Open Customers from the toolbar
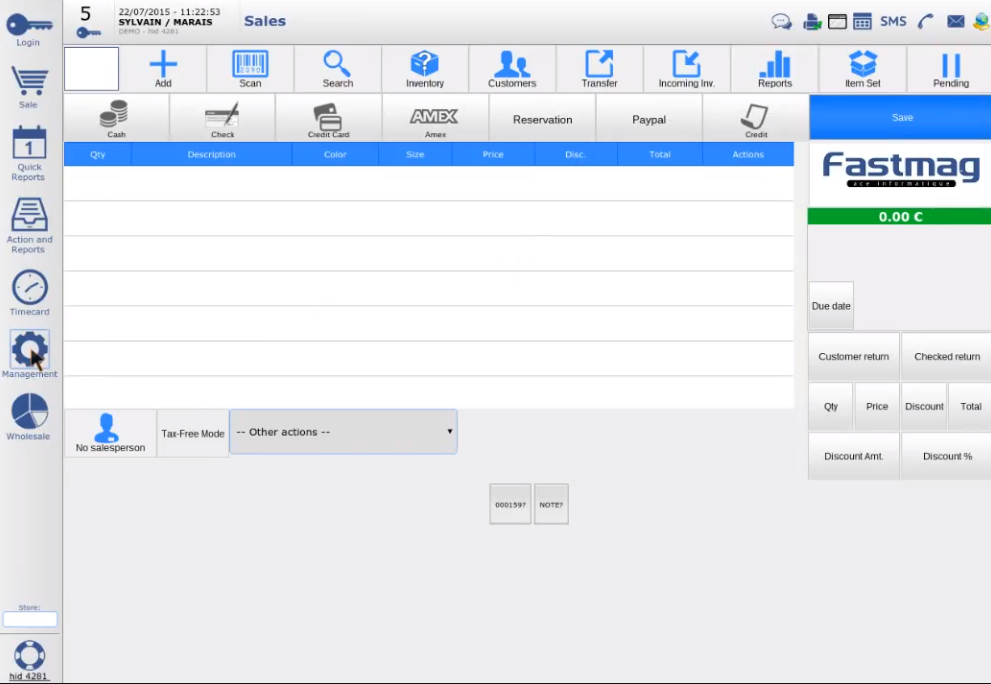This screenshot has height=684, width=991. (x=512, y=66)
